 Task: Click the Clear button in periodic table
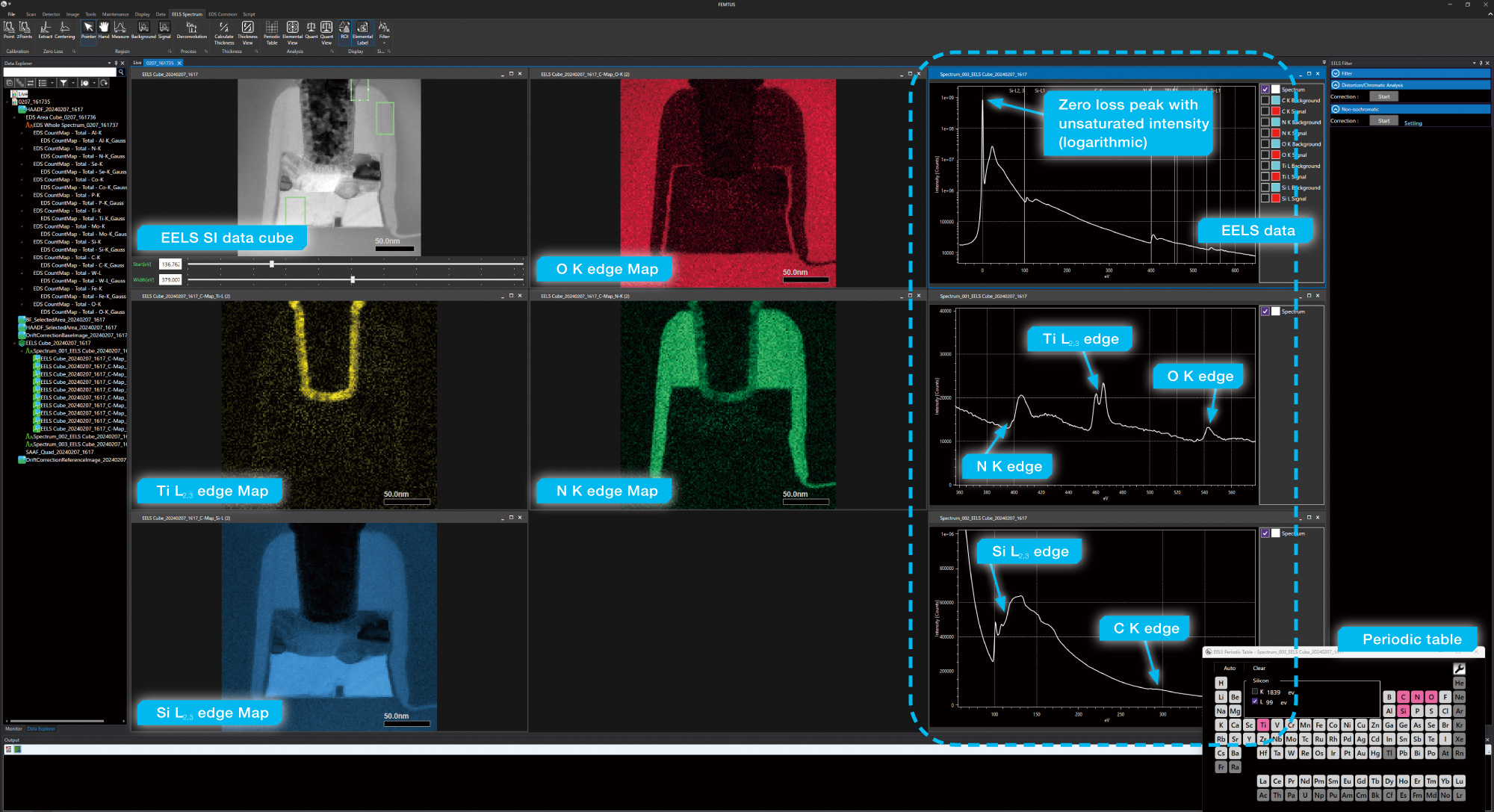tap(1259, 668)
